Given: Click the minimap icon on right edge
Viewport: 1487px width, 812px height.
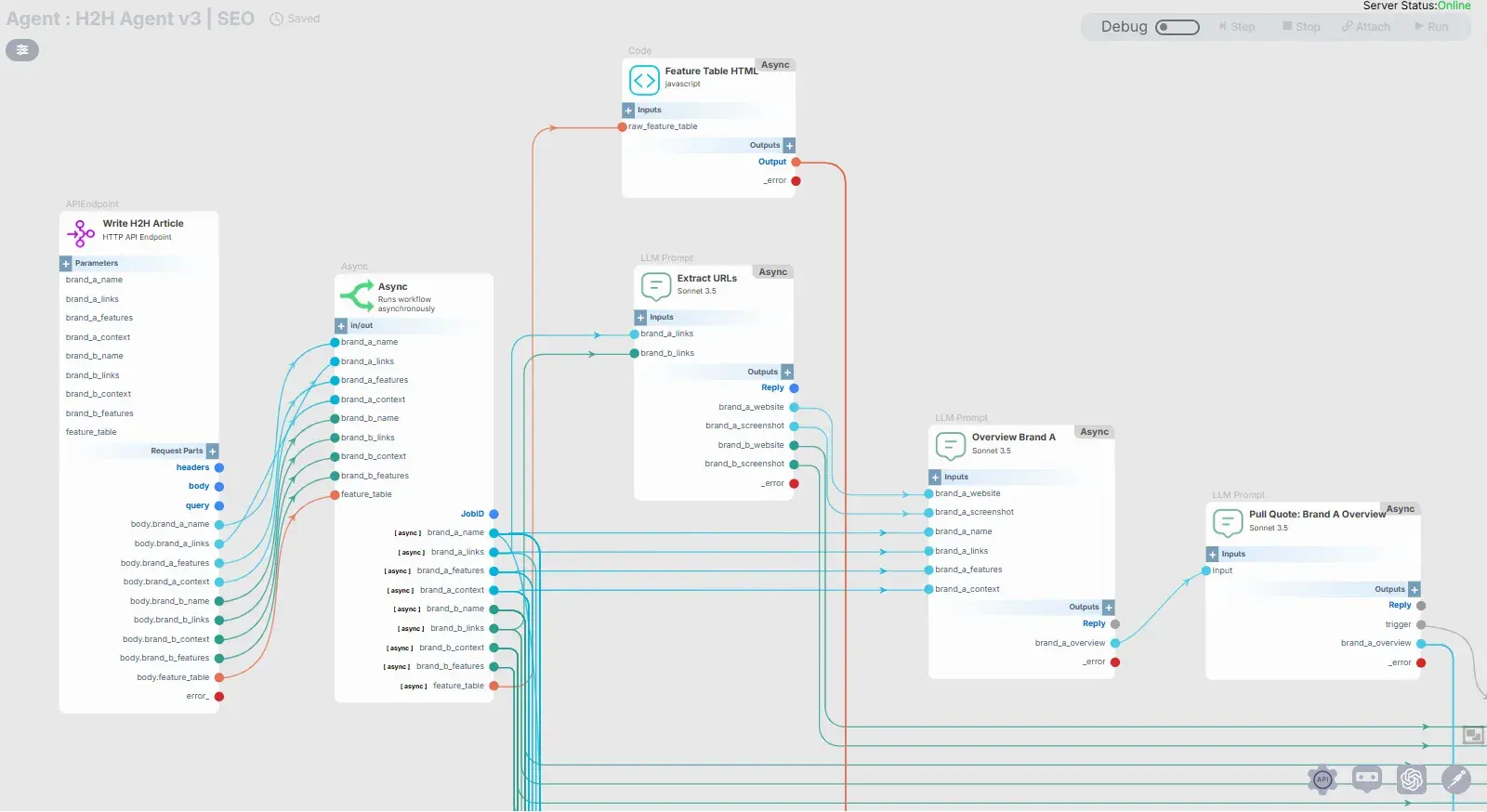Looking at the screenshot, I should (1473, 735).
